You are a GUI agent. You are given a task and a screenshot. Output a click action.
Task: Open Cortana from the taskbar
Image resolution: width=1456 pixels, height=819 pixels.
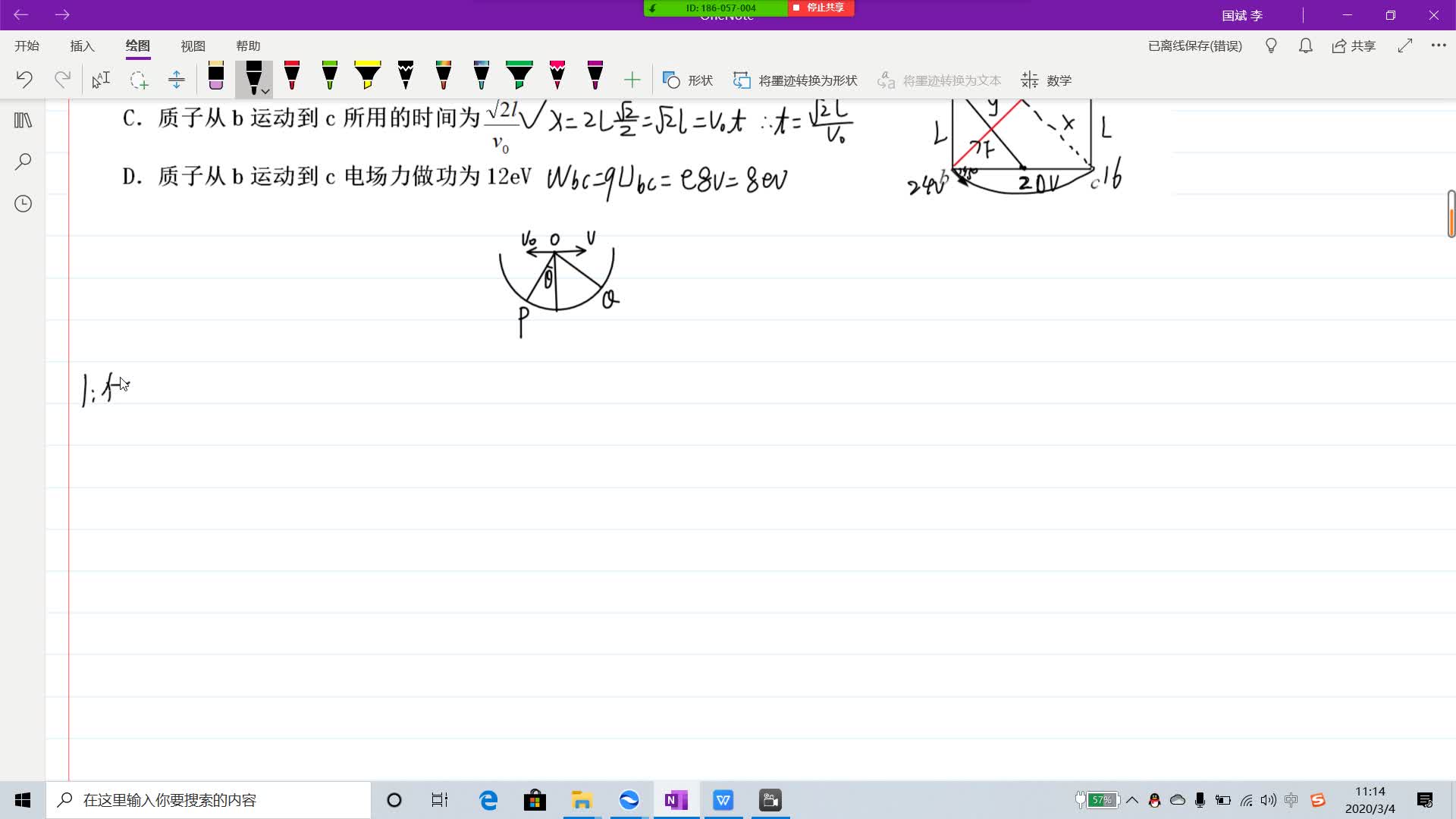tap(394, 800)
